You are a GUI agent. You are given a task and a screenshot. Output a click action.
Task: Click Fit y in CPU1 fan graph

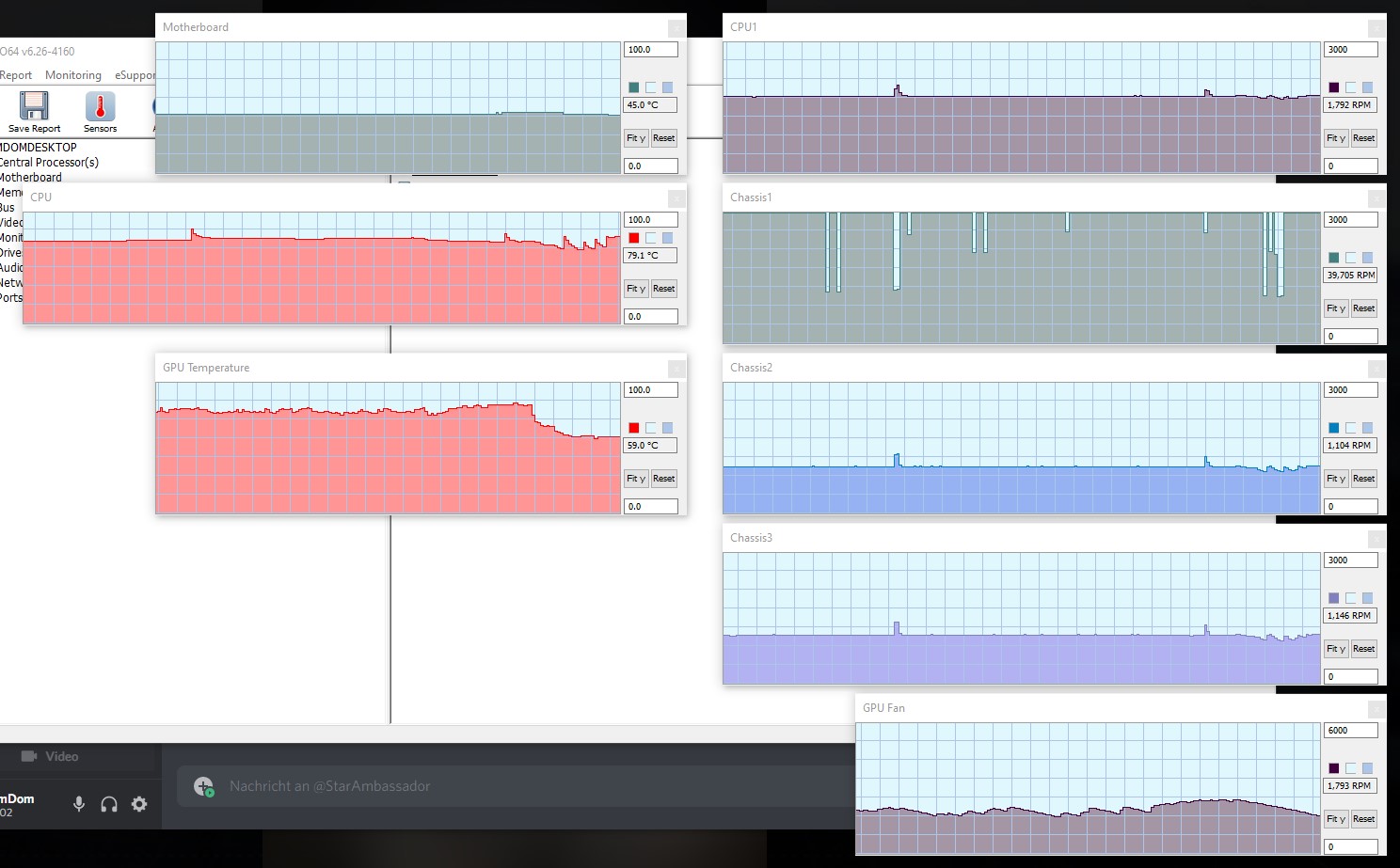pyautogui.click(x=1336, y=138)
